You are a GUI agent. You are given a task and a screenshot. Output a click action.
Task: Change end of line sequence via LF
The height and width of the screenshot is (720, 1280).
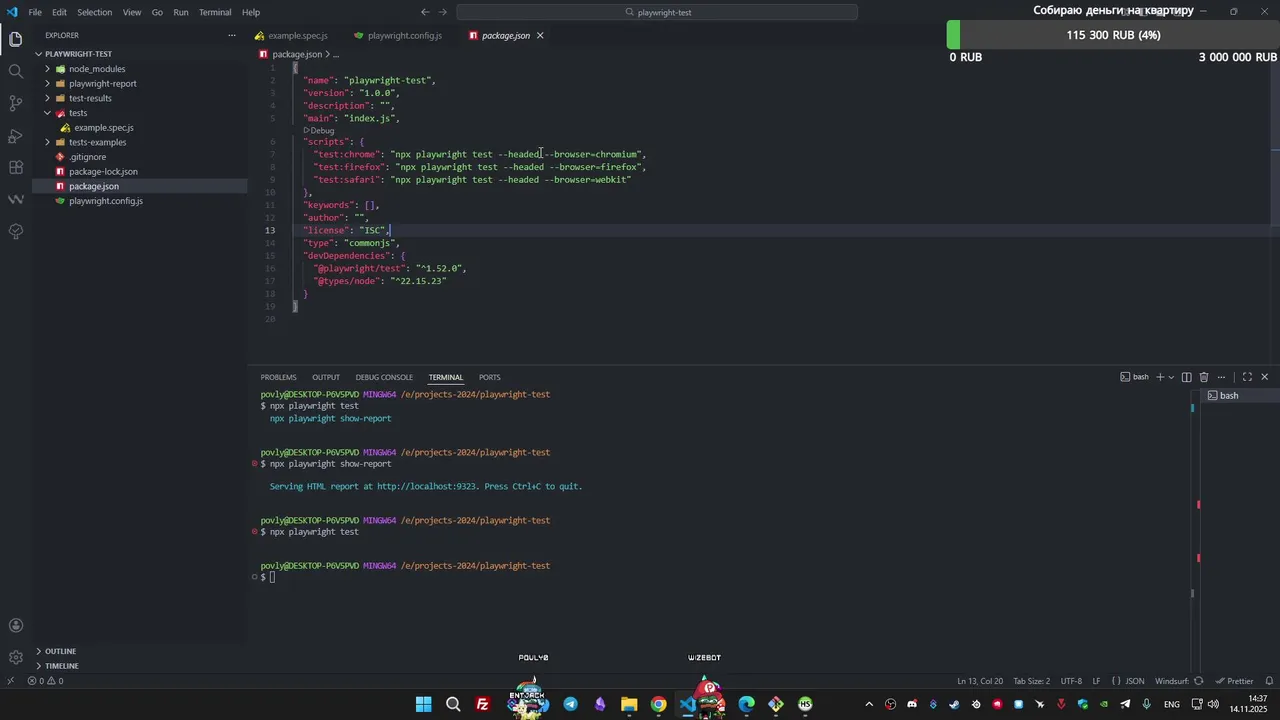tap(1096, 681)
